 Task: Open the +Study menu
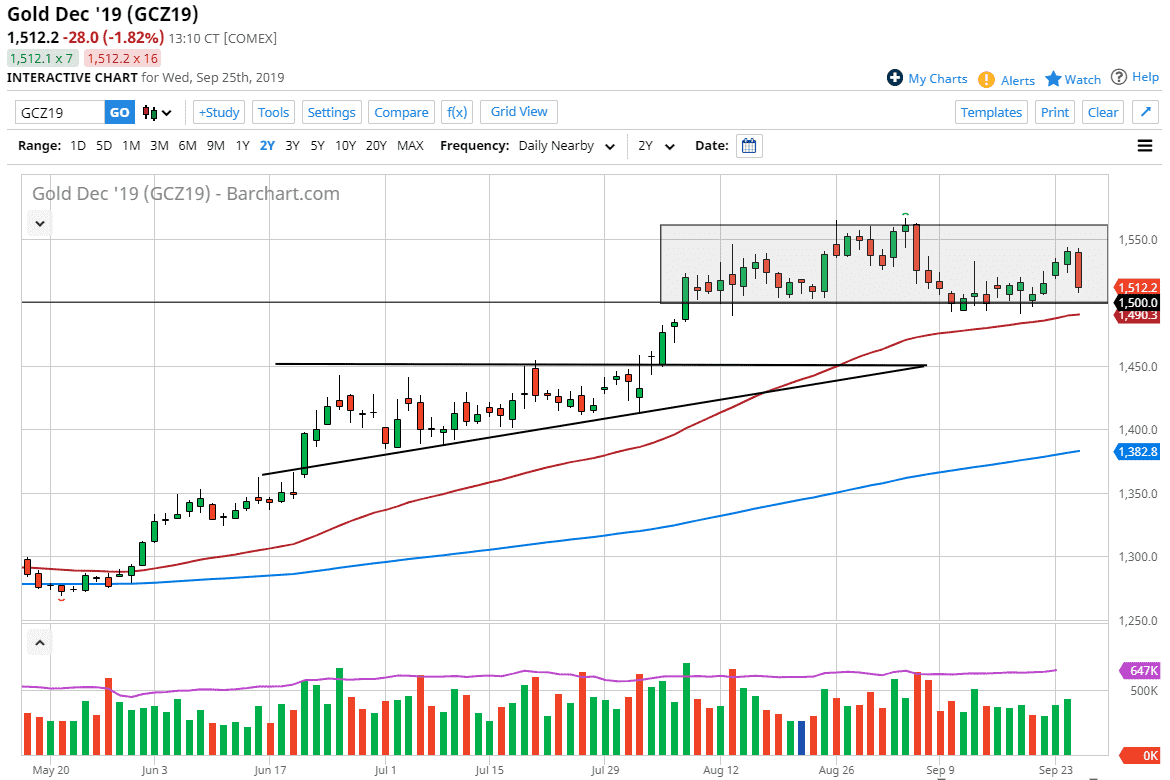(x=219, y=112)
